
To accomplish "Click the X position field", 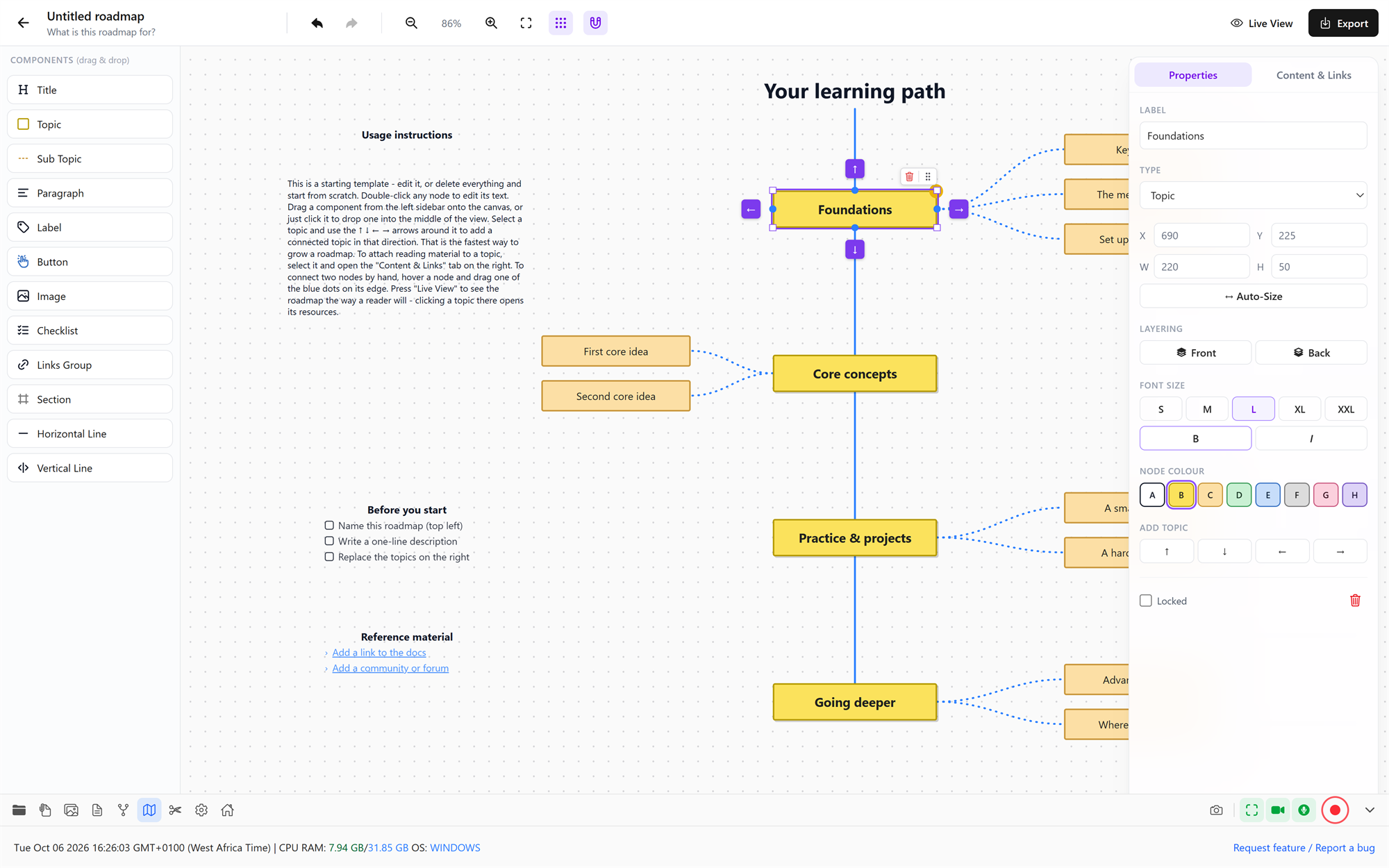I will 1201,235.
